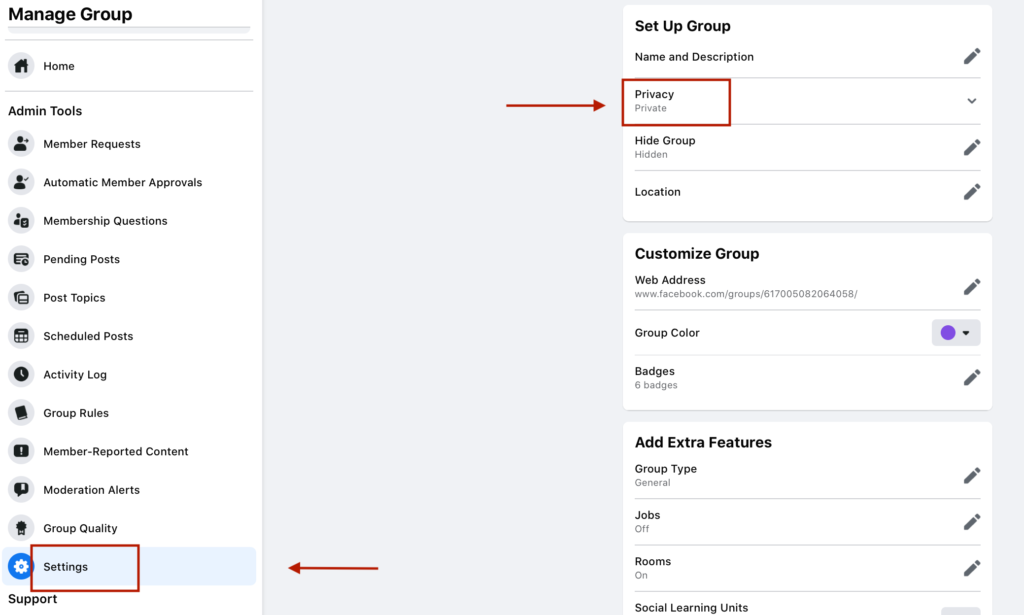Screen dimensions: 1024x615
Task: Edit the Badges setting pencil
Action: point(971,377)
